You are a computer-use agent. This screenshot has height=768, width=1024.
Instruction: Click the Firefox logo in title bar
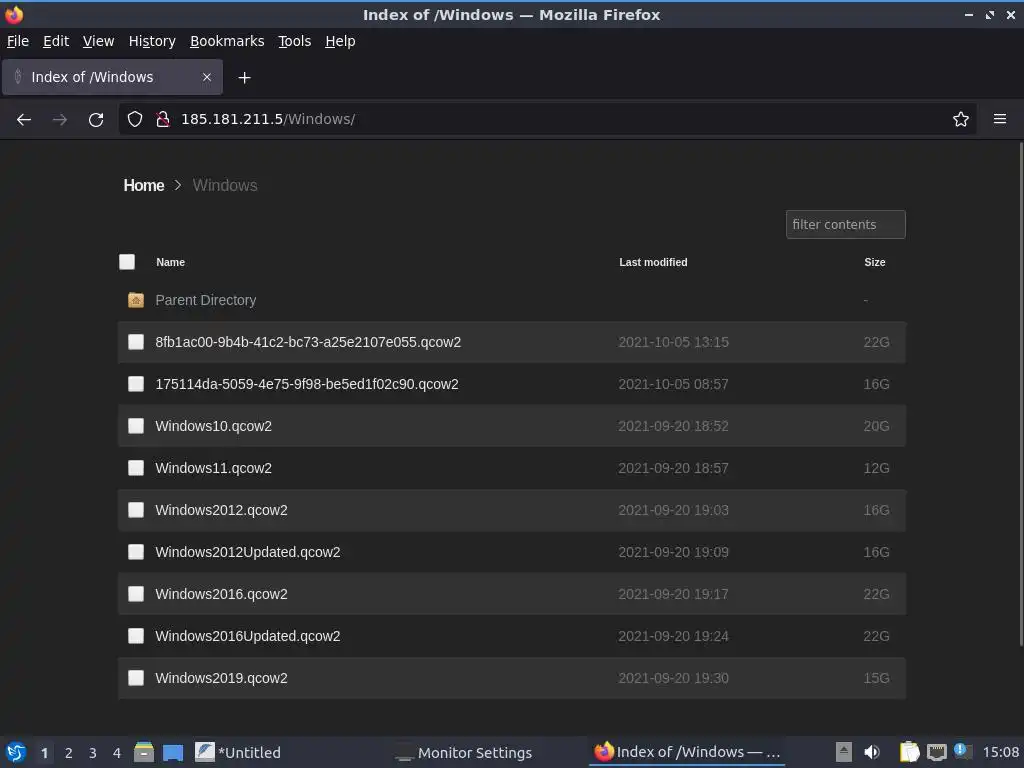(14, 14)
